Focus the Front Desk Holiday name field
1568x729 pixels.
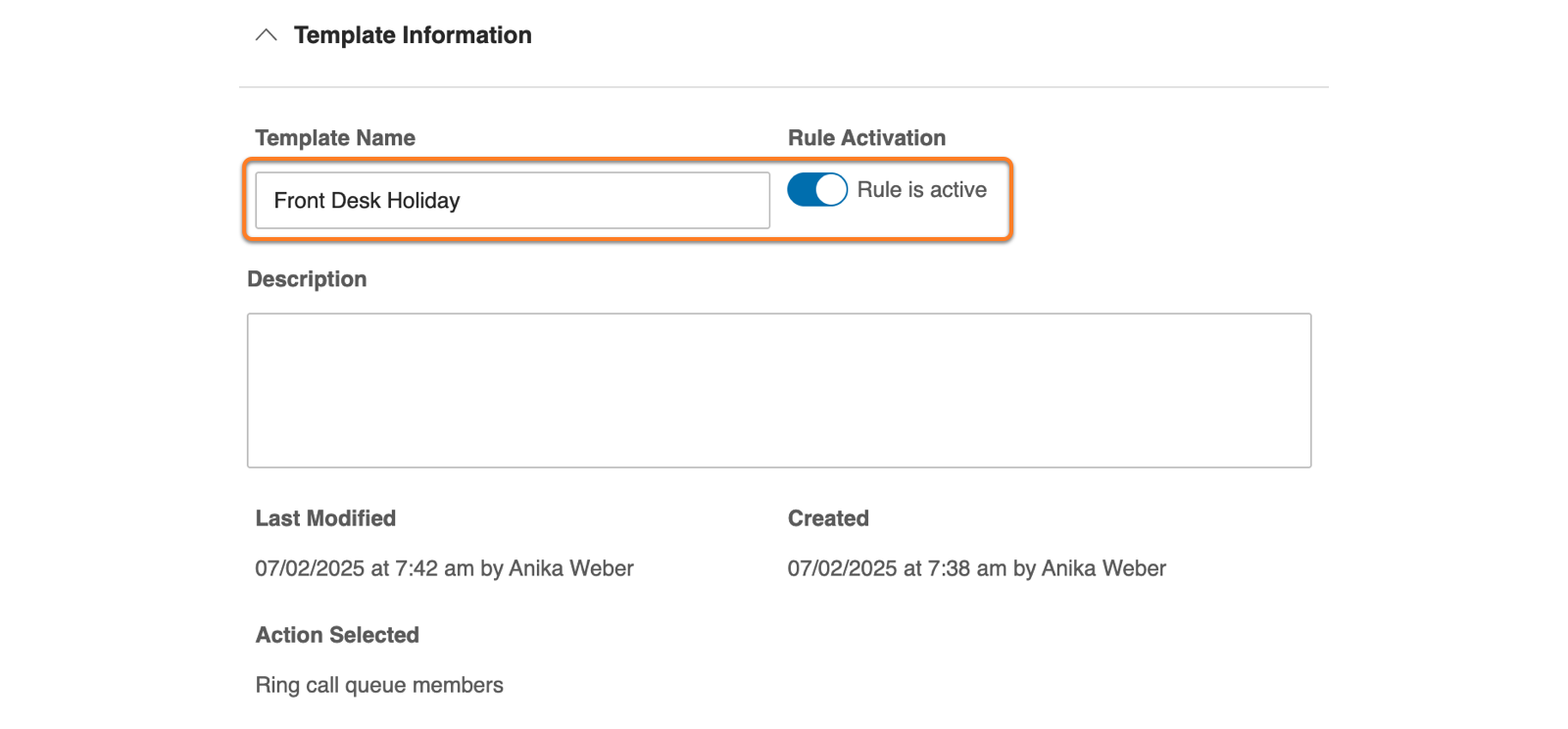[x=512, y=201]
